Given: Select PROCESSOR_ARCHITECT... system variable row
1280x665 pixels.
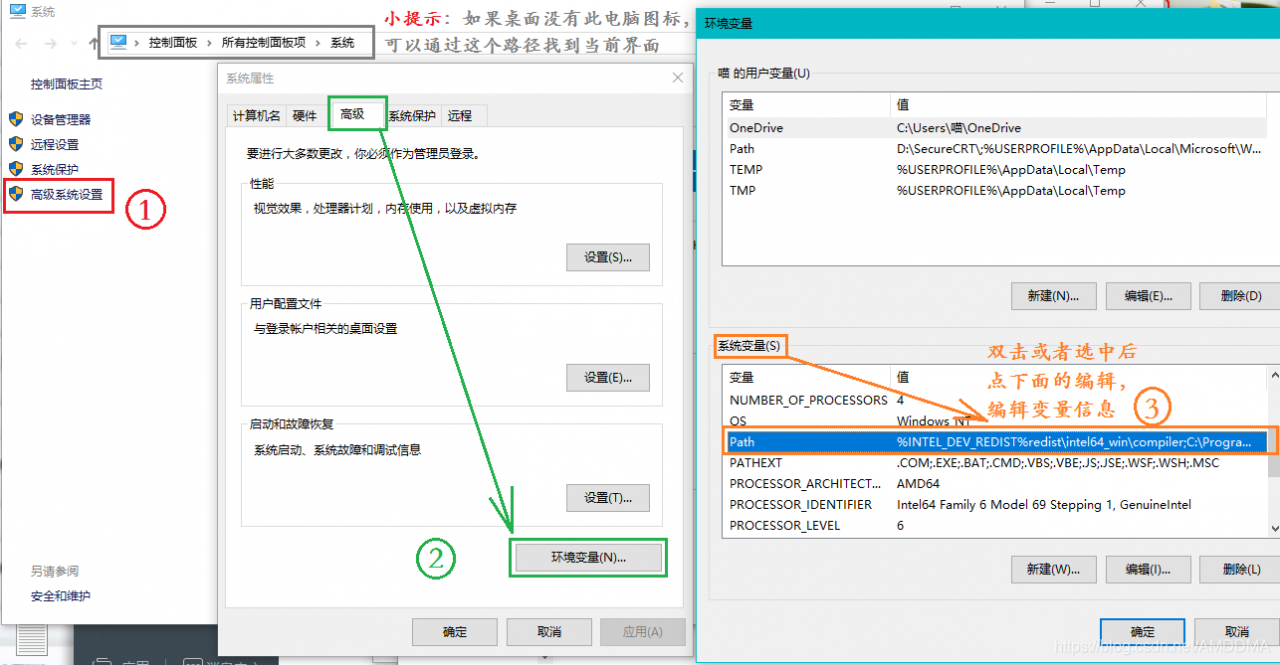Looking at the screenshot, I should (x=994, y=484).
